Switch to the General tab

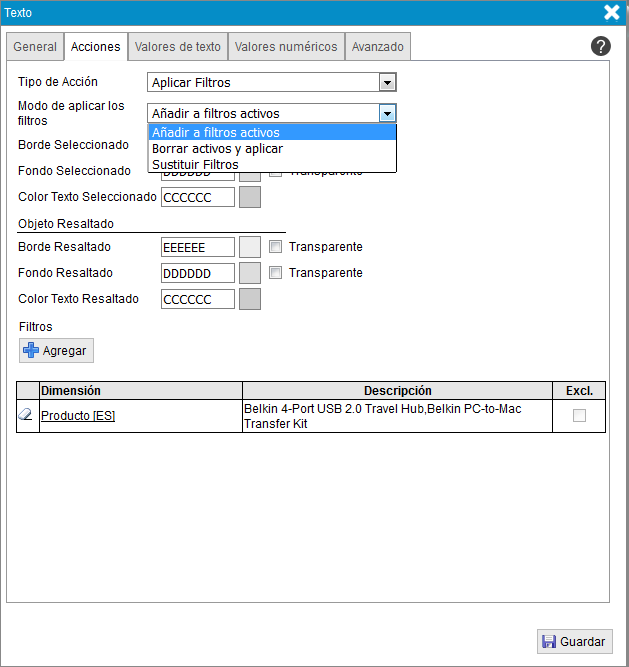[35, 47]
